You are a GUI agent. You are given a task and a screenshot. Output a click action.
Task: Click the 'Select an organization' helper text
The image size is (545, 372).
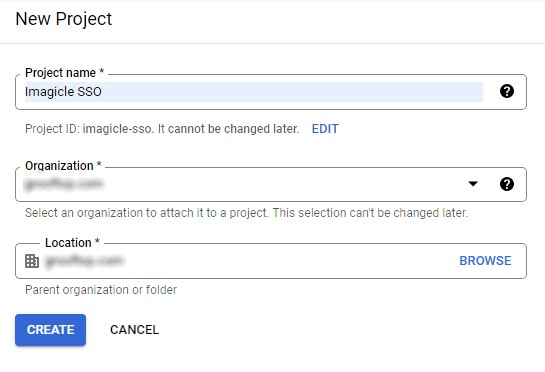pyautogui.click(x=246, y=213)
